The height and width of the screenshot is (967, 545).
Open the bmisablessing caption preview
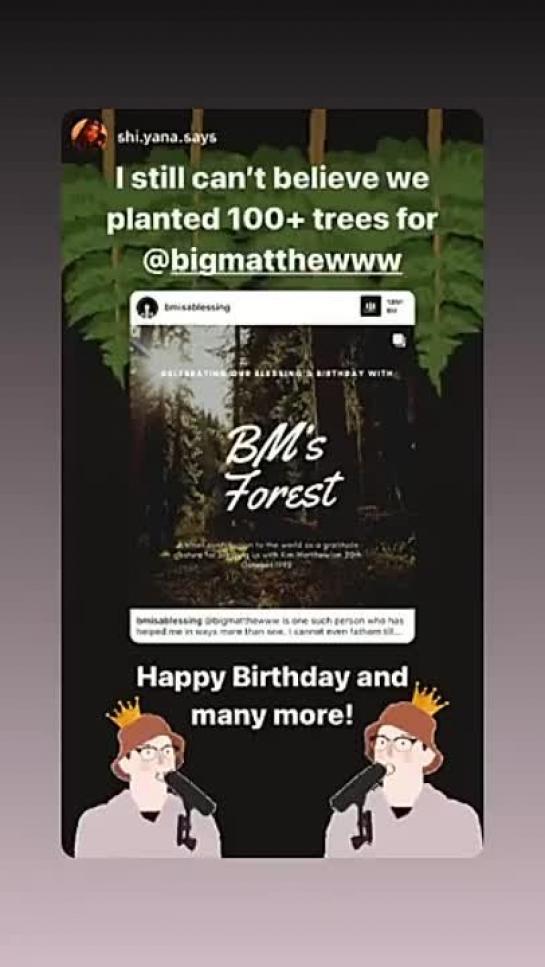click(272, 625)
